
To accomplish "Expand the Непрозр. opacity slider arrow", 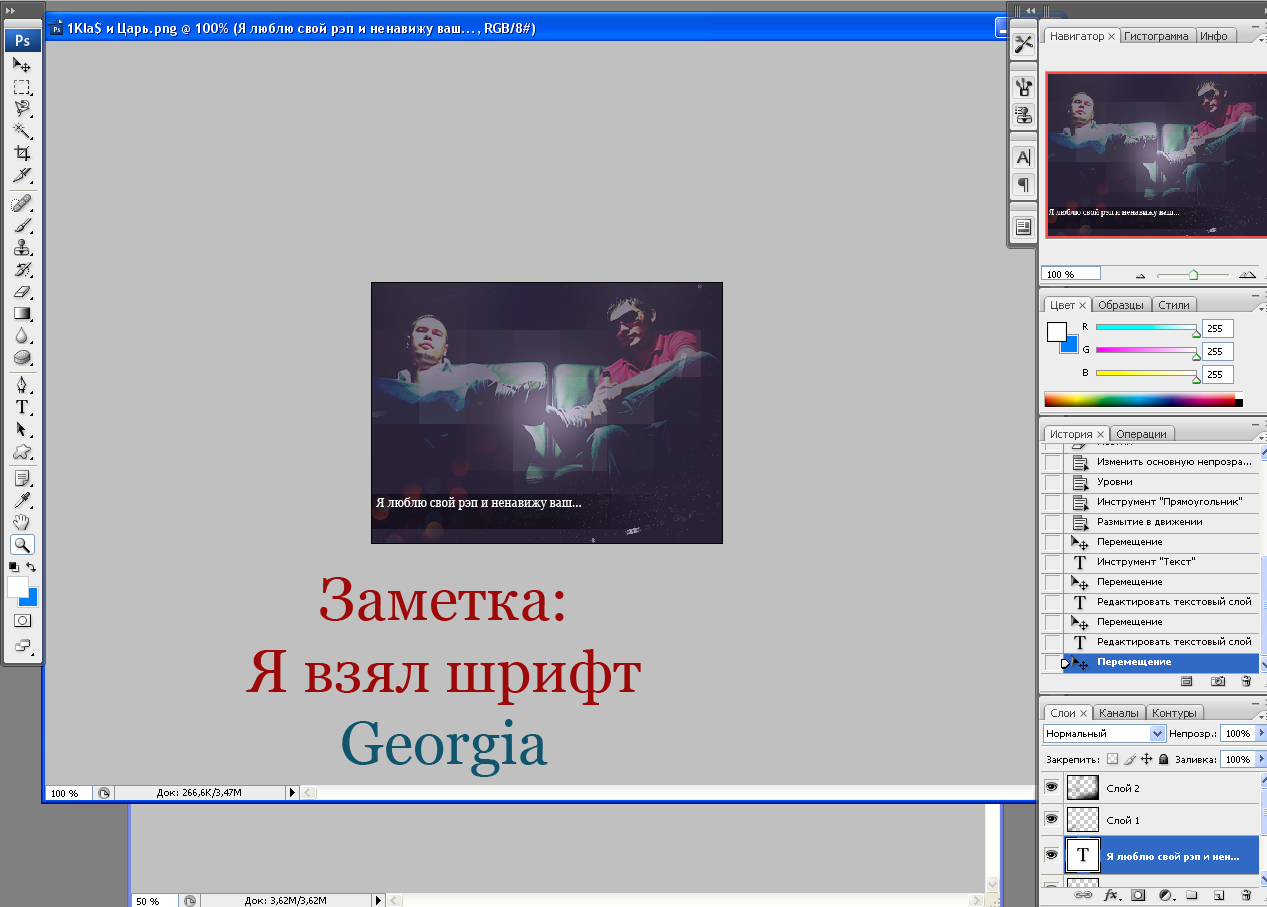I will pos(1261,733).
